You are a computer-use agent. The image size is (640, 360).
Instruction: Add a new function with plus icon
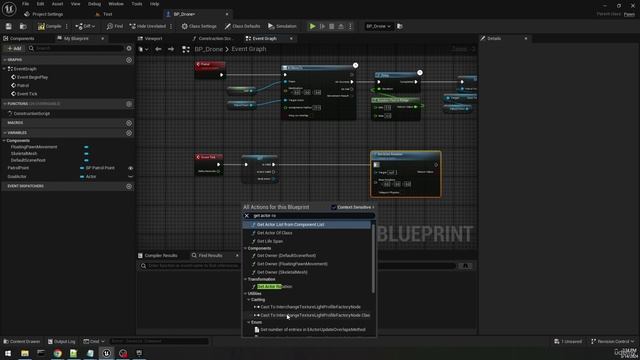129,104
